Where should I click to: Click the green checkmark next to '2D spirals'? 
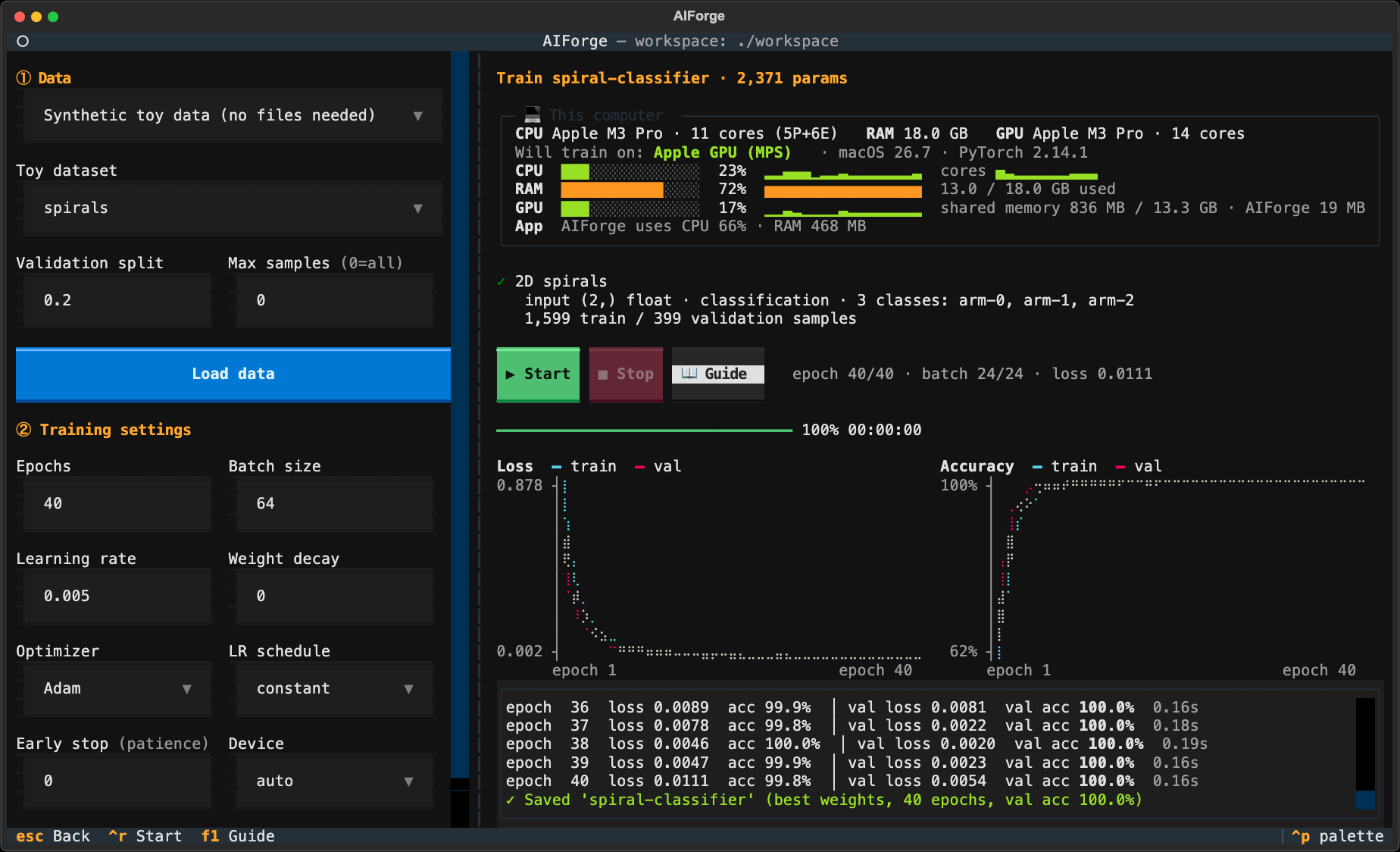[x=501, y=282]
